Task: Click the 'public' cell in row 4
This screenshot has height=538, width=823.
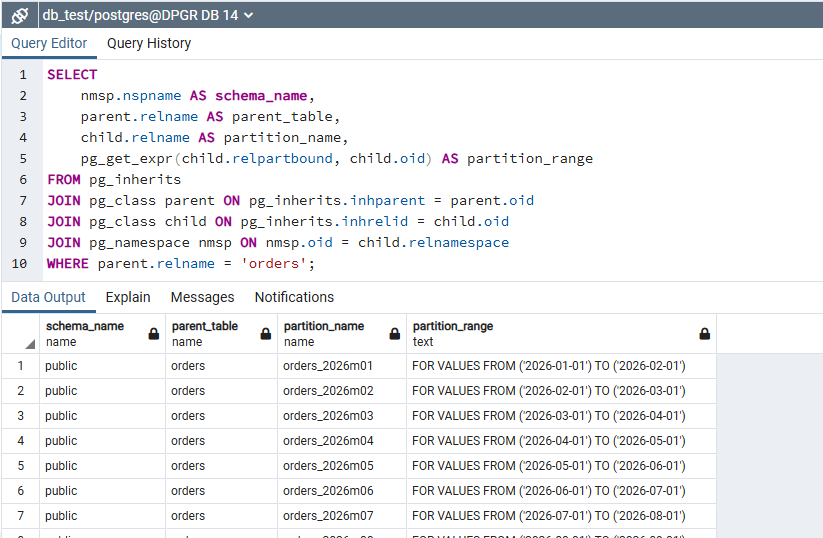Action: (102, 441)
